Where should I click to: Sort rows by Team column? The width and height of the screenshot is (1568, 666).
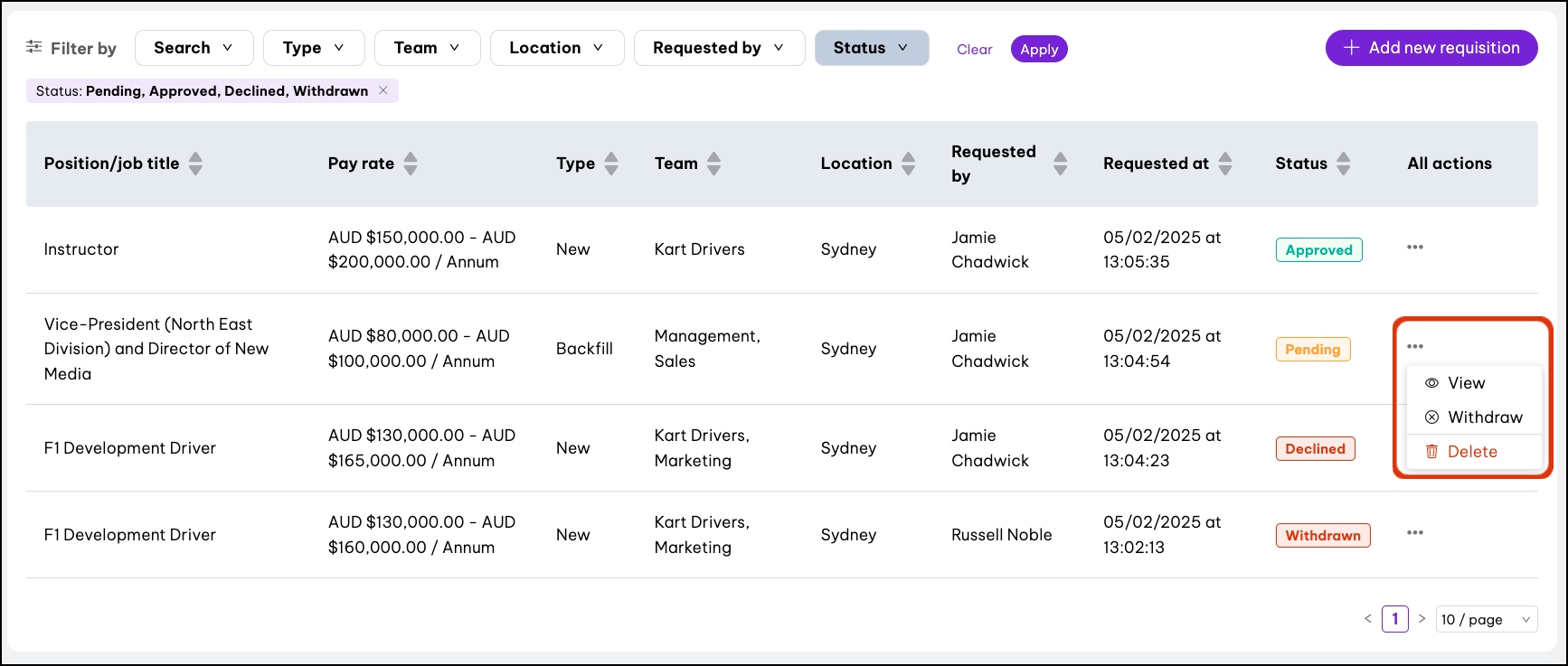click(x=714, y=164)
